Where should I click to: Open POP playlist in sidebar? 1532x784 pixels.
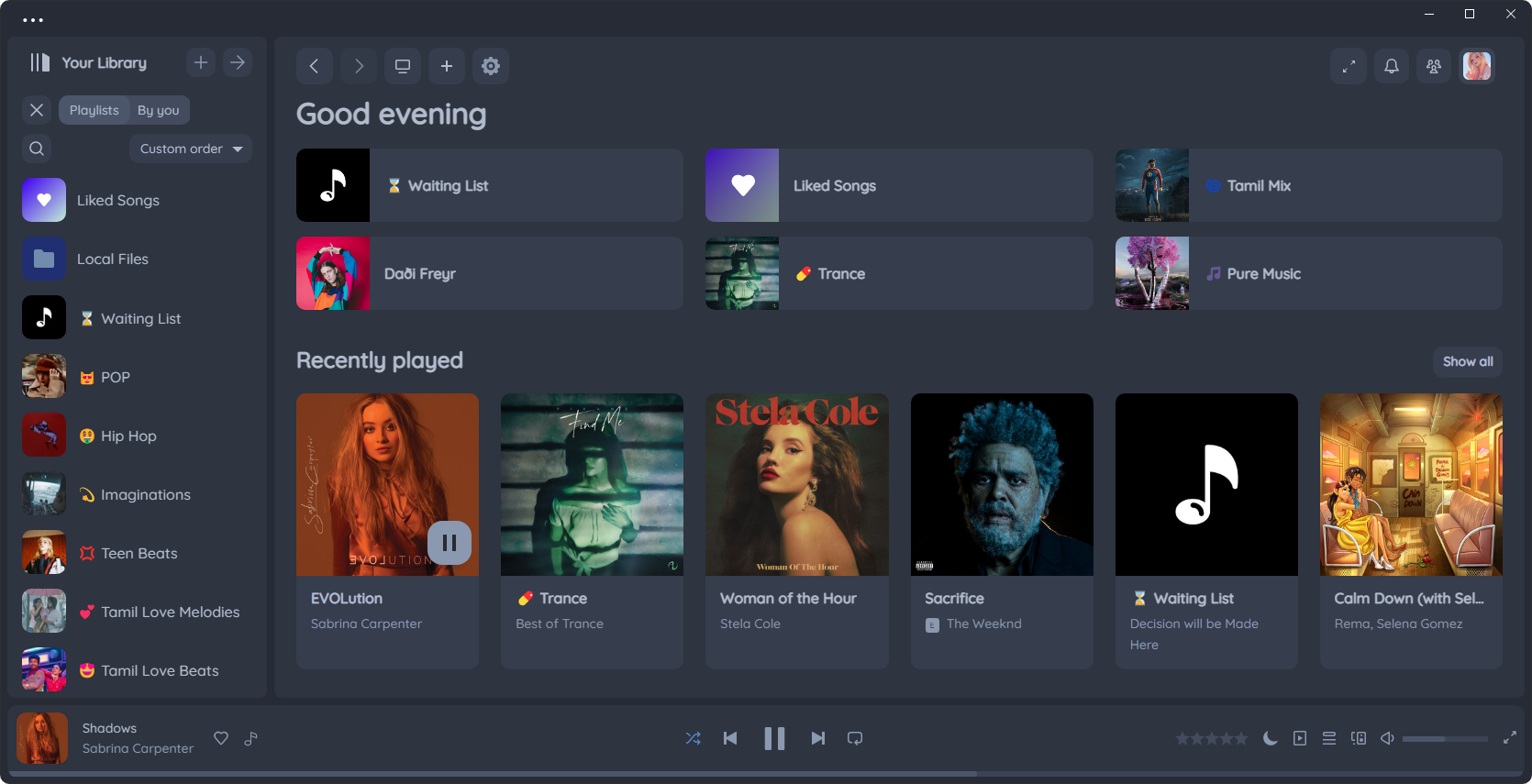coord(138,376)
